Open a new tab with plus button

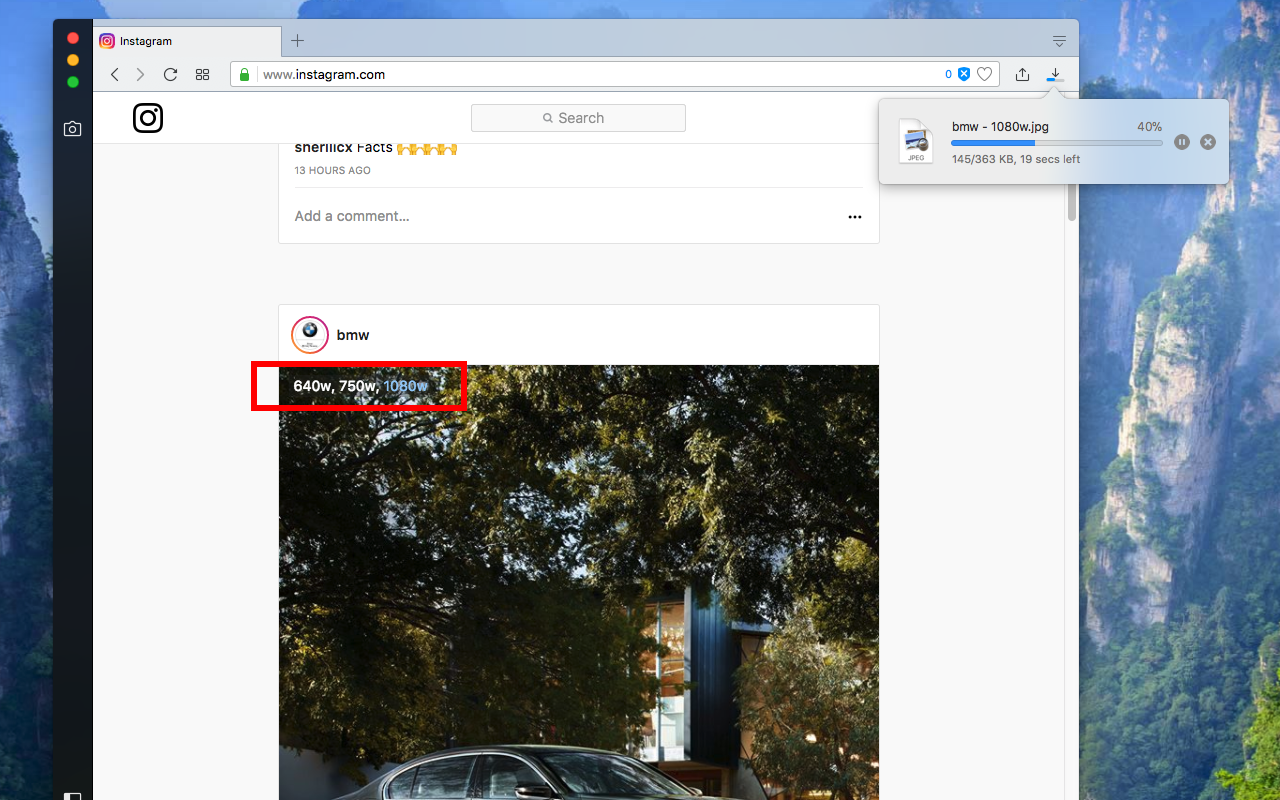click(x=297, y=40)
